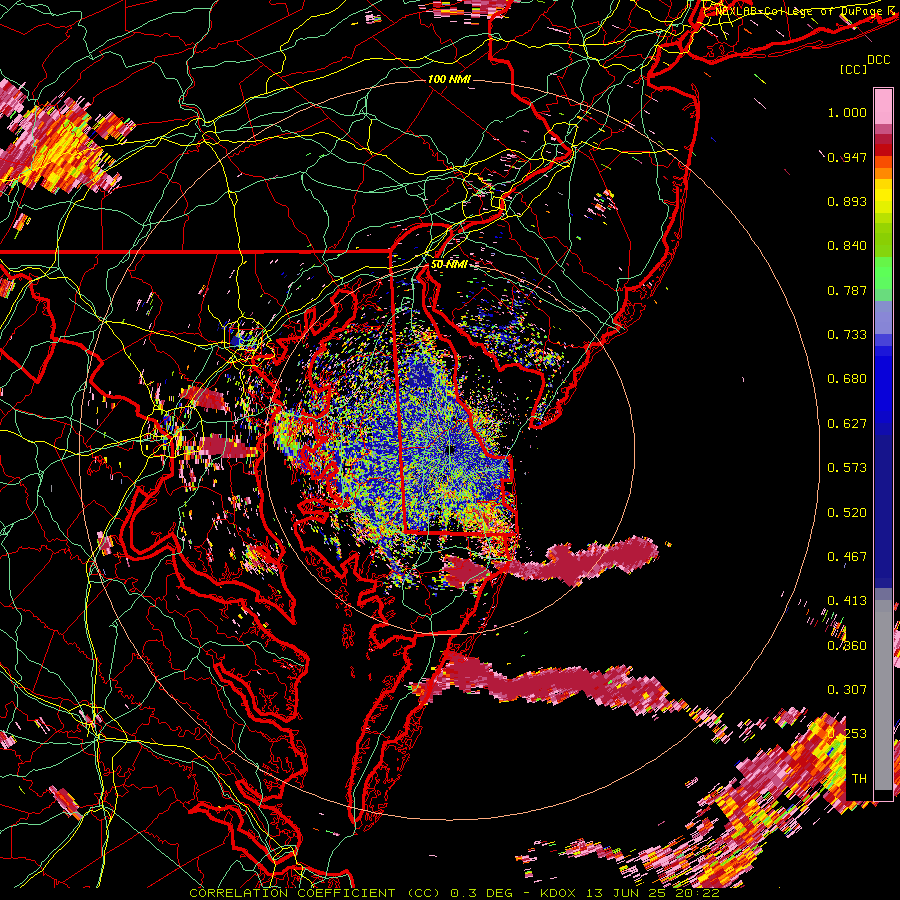Click the 0.680 legend value
The width and height of the screenshot is (900, 900).
pyautogui.click(x=847, y=379)
